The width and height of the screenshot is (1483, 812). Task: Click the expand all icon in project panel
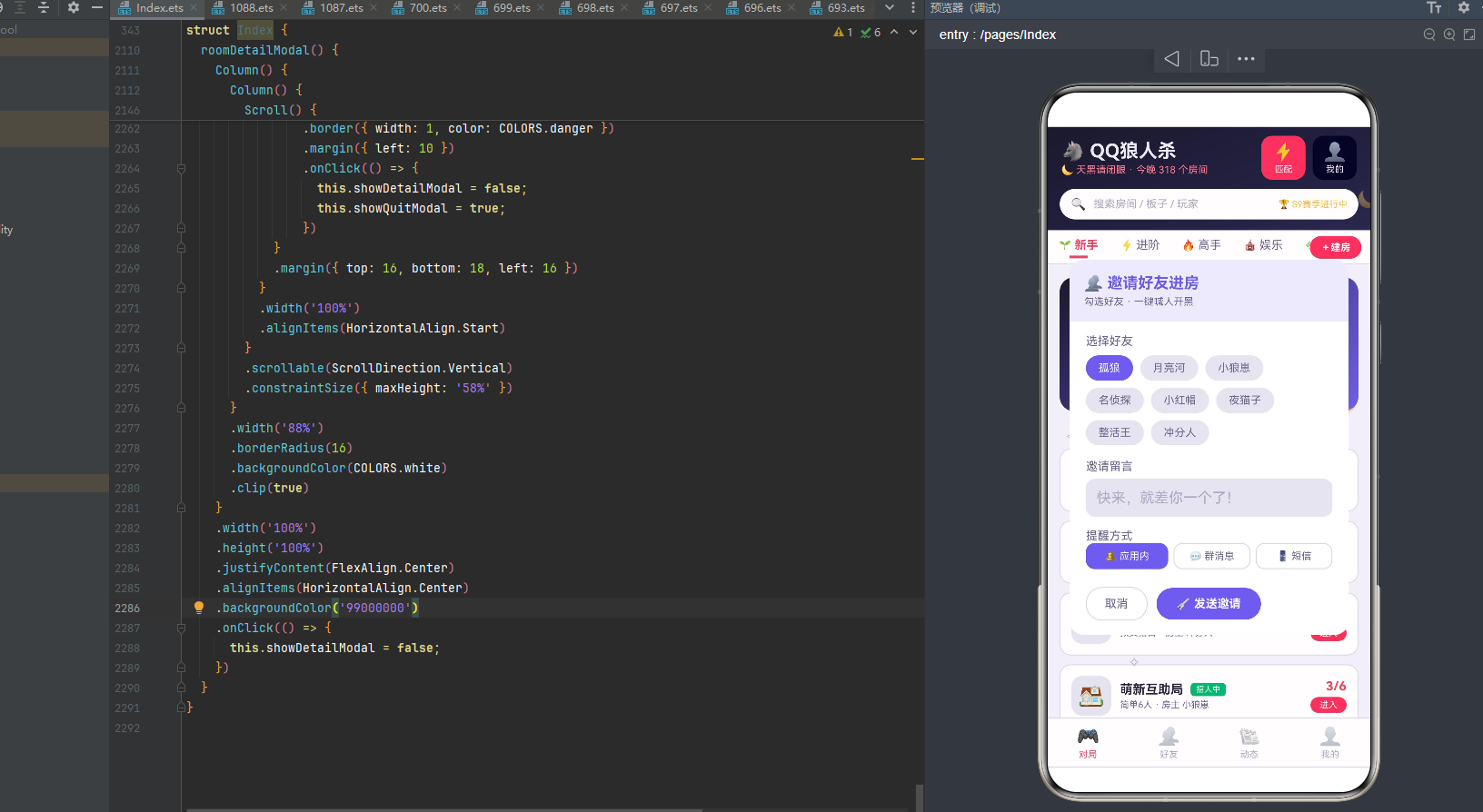[20, 7]
